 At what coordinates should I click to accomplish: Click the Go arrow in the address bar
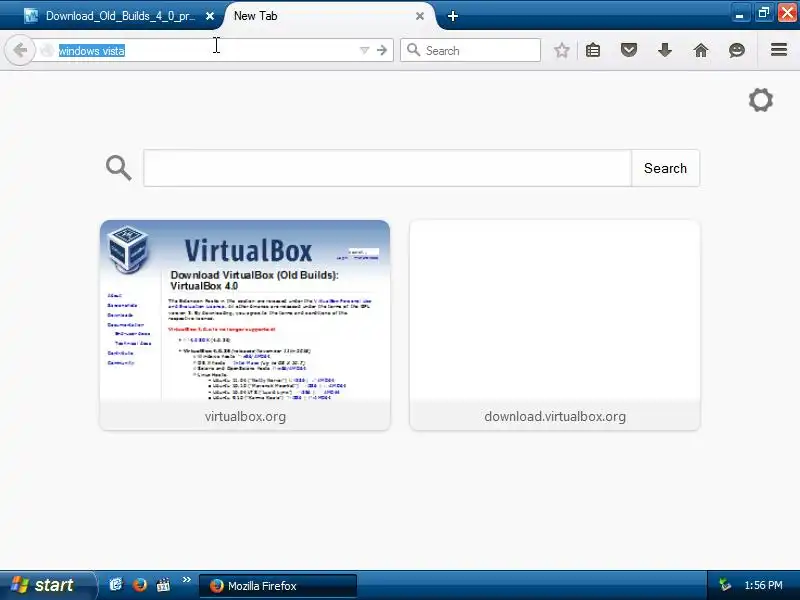click(x=382, y=50)
